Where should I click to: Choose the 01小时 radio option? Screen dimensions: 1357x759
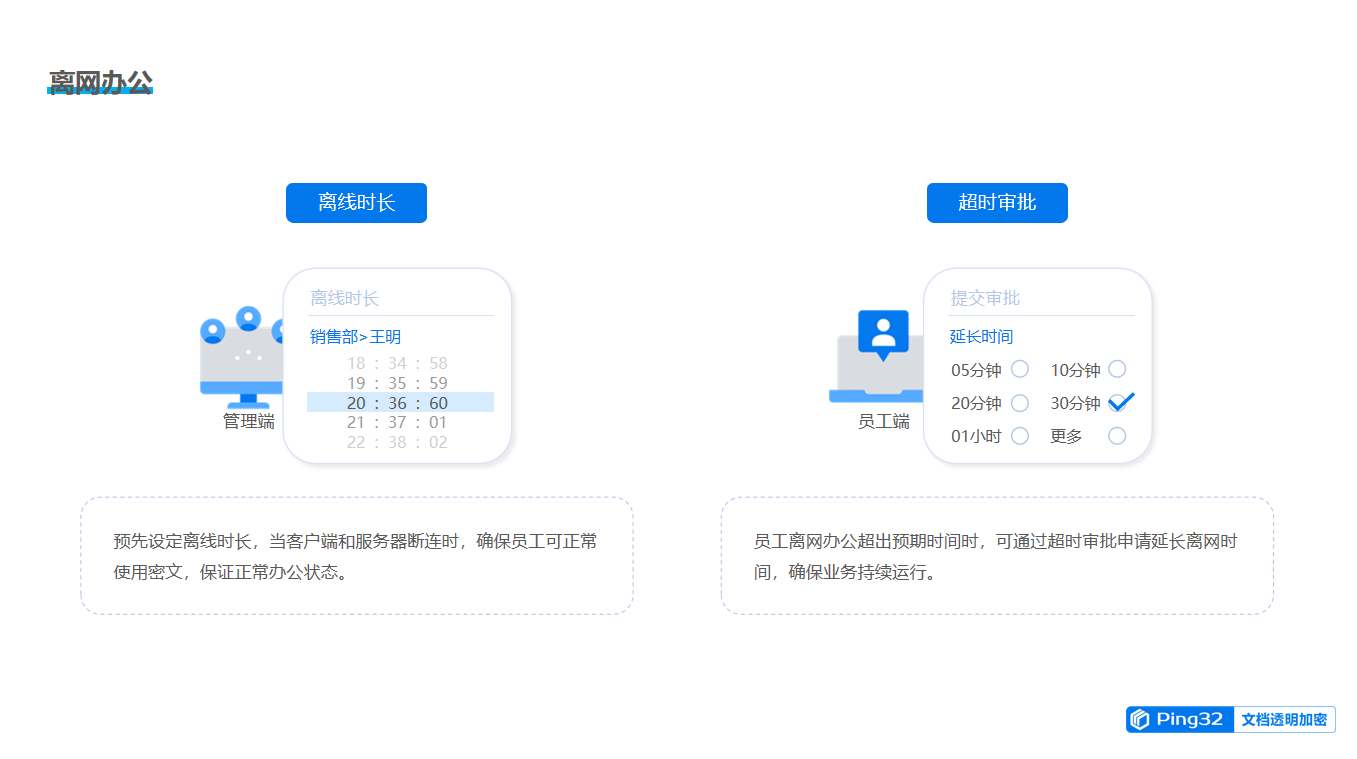(x=1020, y=436)
